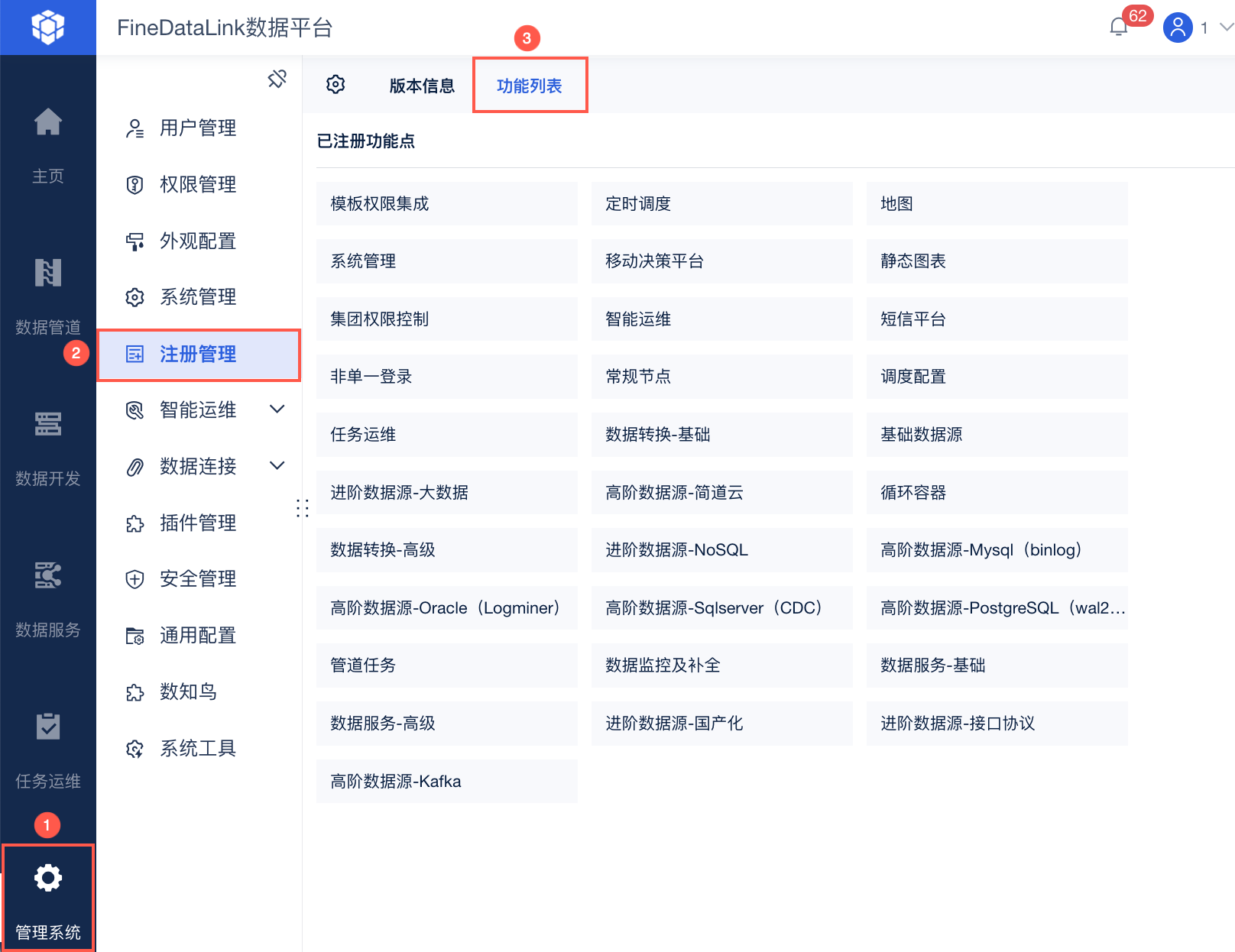Image resolution: width=1235 pixels, height=952 pixels.
Task: Click the 智能运维 monitor icon
Action: pyautogui.click(x=135, y=410)
